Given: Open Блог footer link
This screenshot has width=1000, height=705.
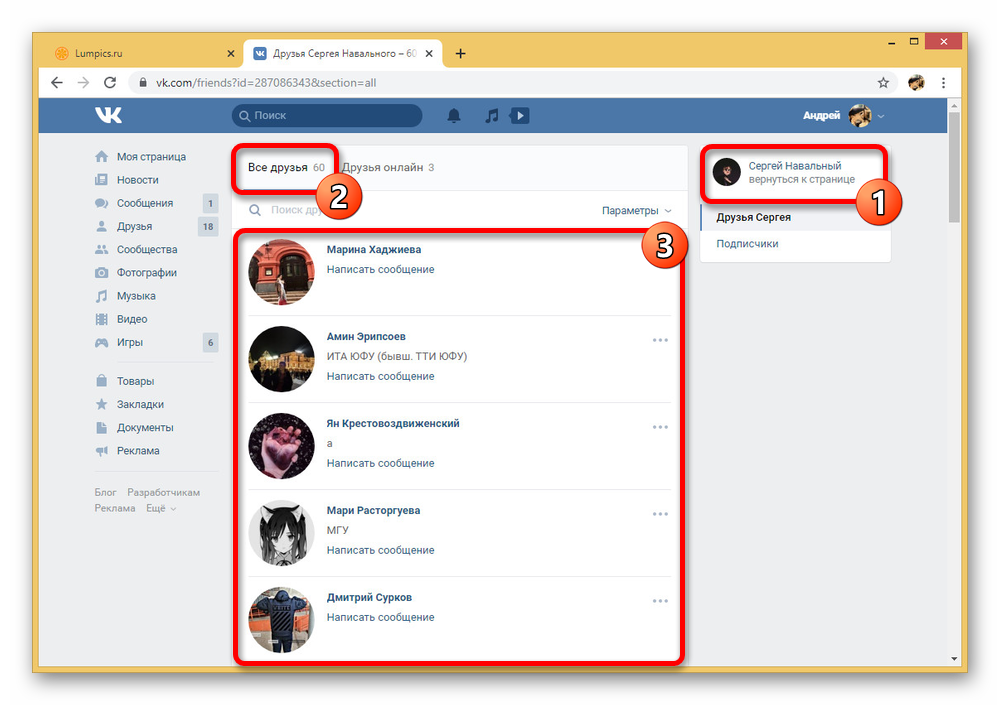Looking at the screenshot, I should coord(105,493).
